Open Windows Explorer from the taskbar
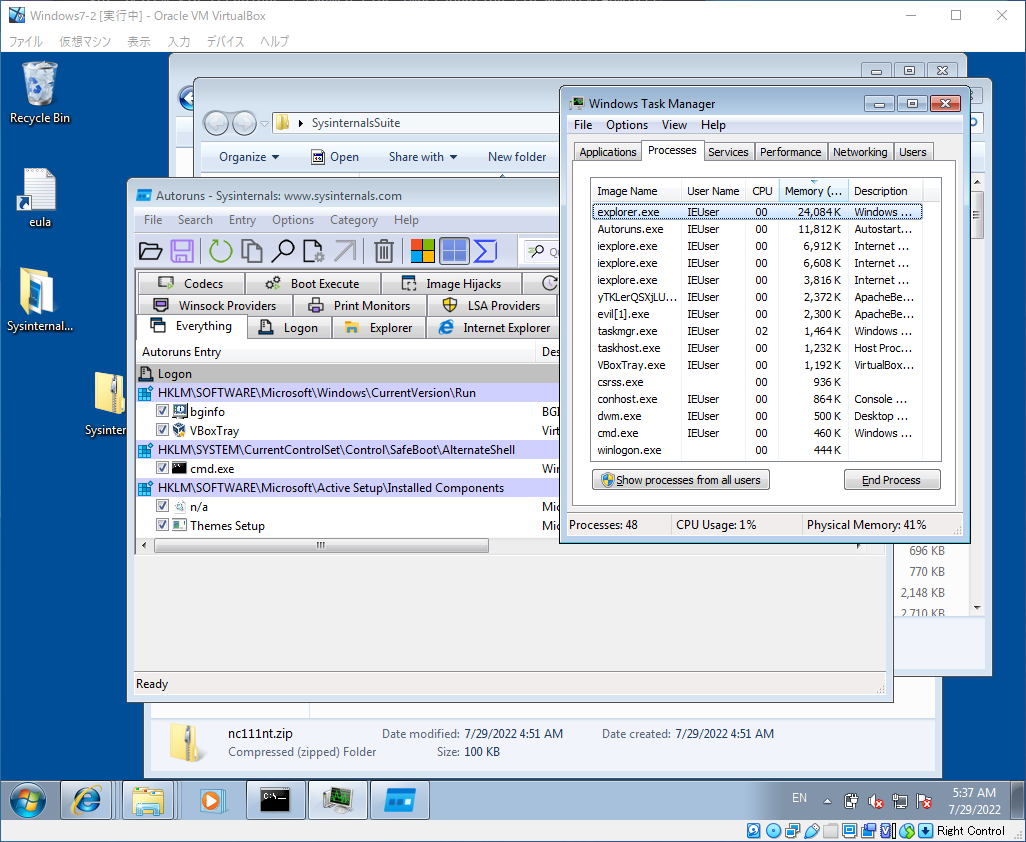The image size is (1026, 842). click(148, 800)
